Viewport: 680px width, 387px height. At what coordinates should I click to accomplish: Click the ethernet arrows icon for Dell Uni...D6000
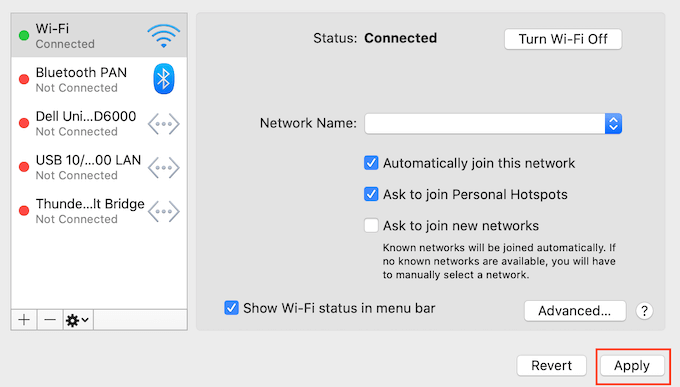163,124
